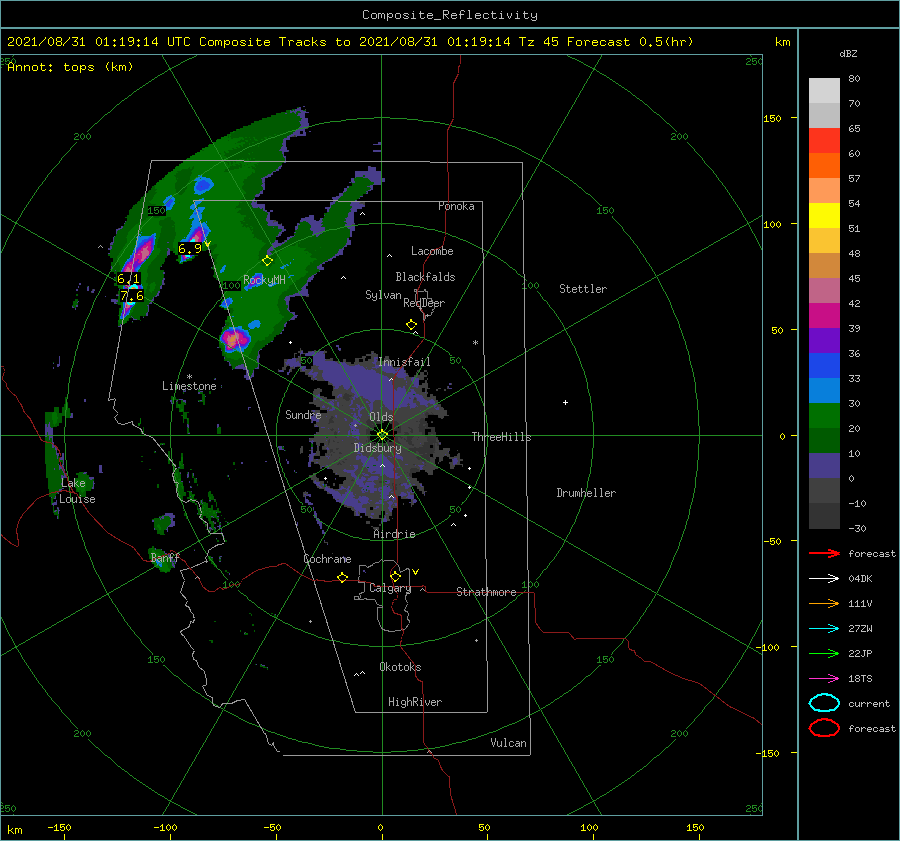Click the Drumheller label
This screenshot has width=900, height=841.
pos(586,493)
